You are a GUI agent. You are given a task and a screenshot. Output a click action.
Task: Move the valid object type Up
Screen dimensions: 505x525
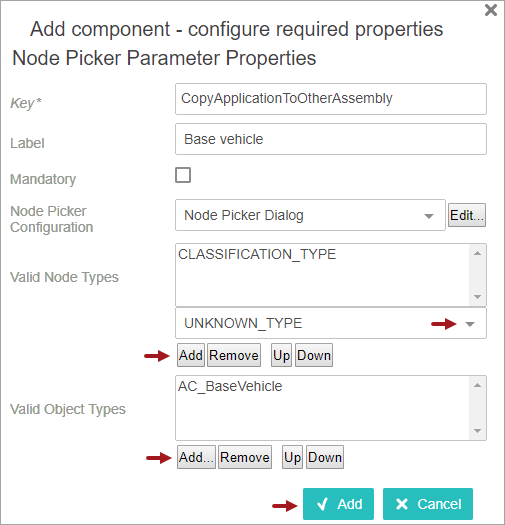(x=292, y=457)
